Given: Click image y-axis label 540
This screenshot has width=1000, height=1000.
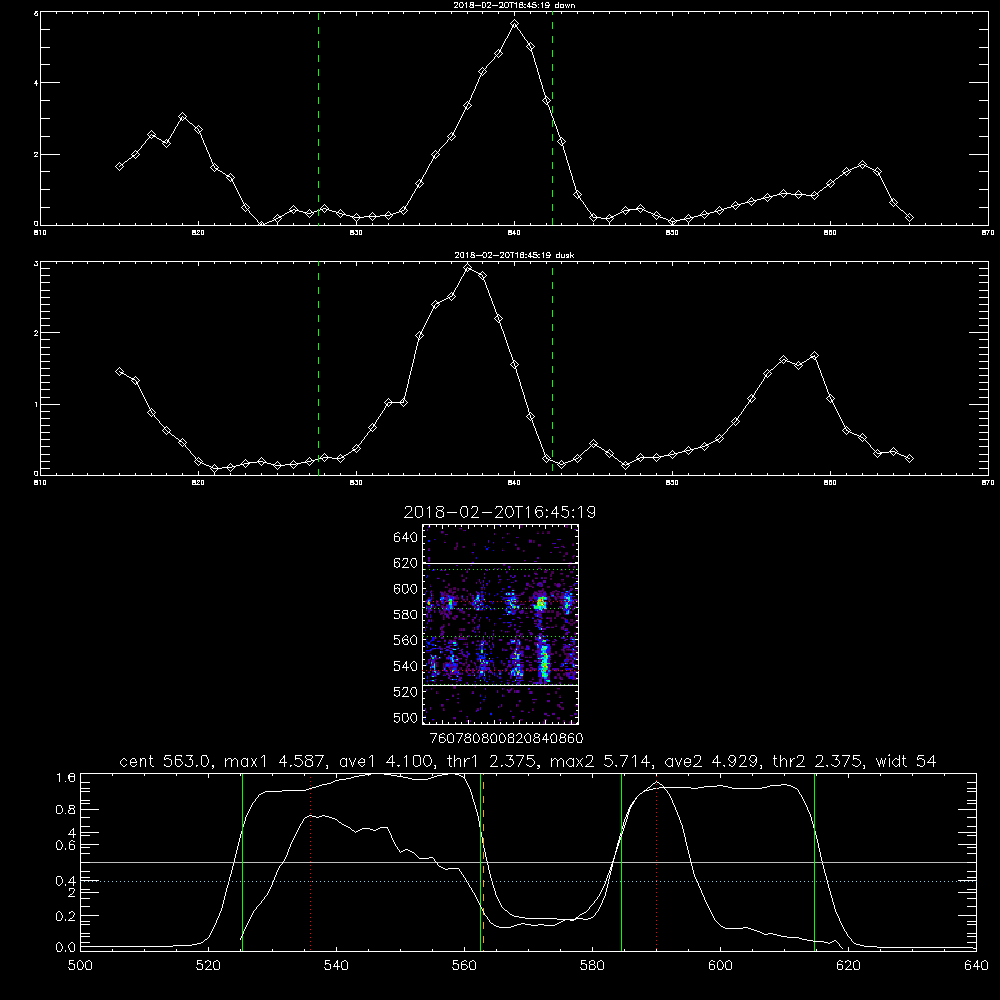Looking at the screenshot, I should coord(405,666).
